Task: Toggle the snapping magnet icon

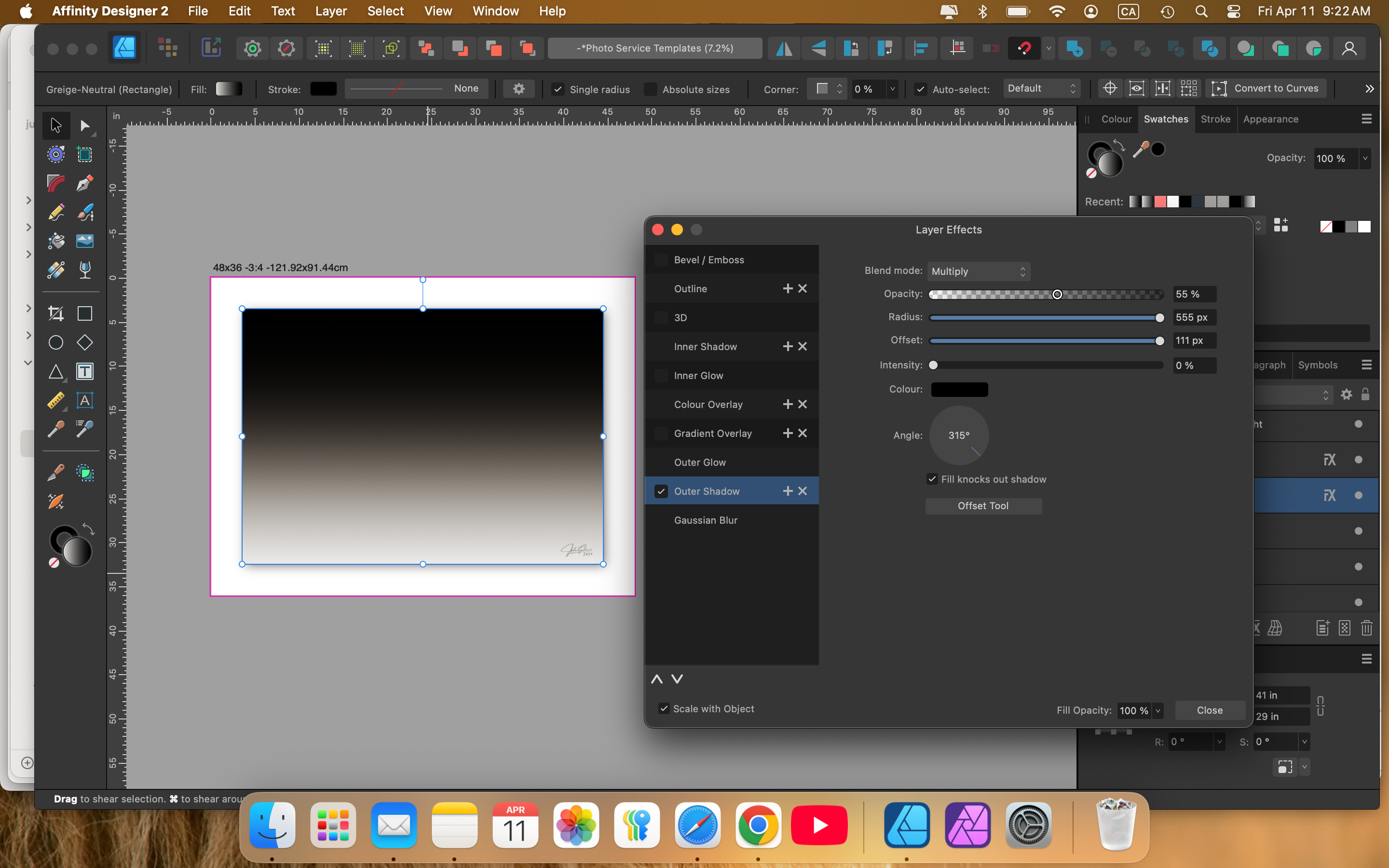Action: pos(1024,48)
